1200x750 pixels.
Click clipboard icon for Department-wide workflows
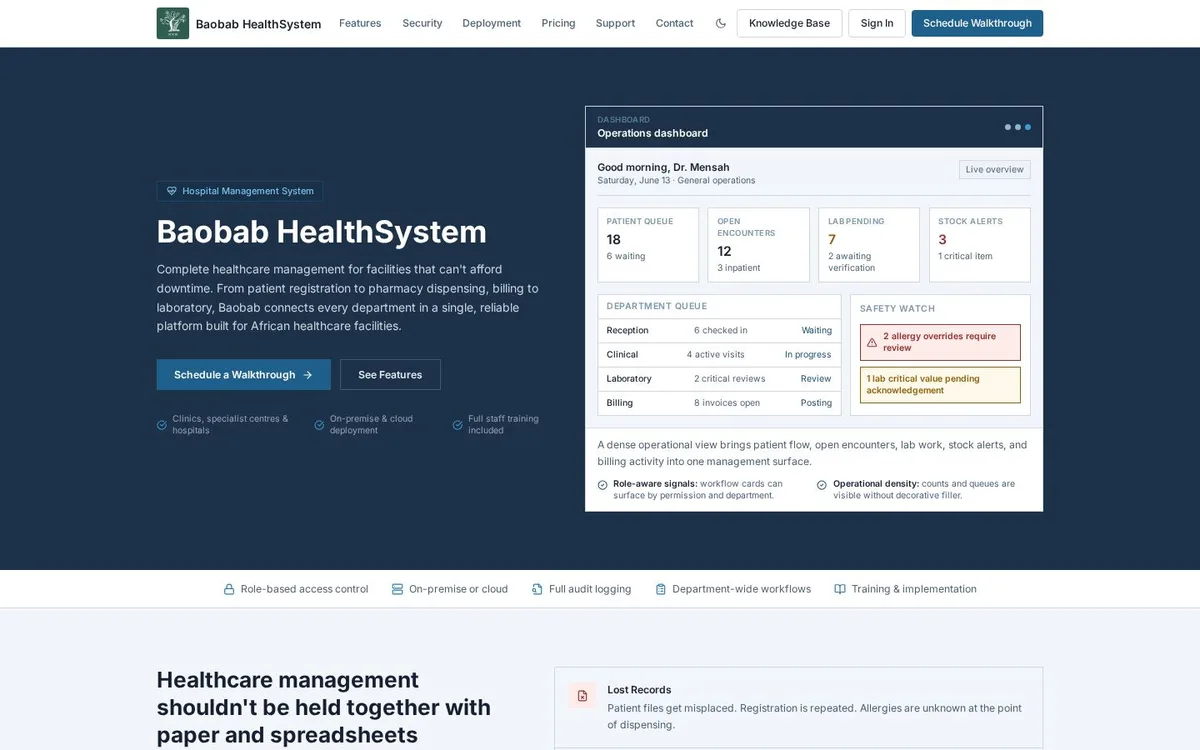pos(661,589)
